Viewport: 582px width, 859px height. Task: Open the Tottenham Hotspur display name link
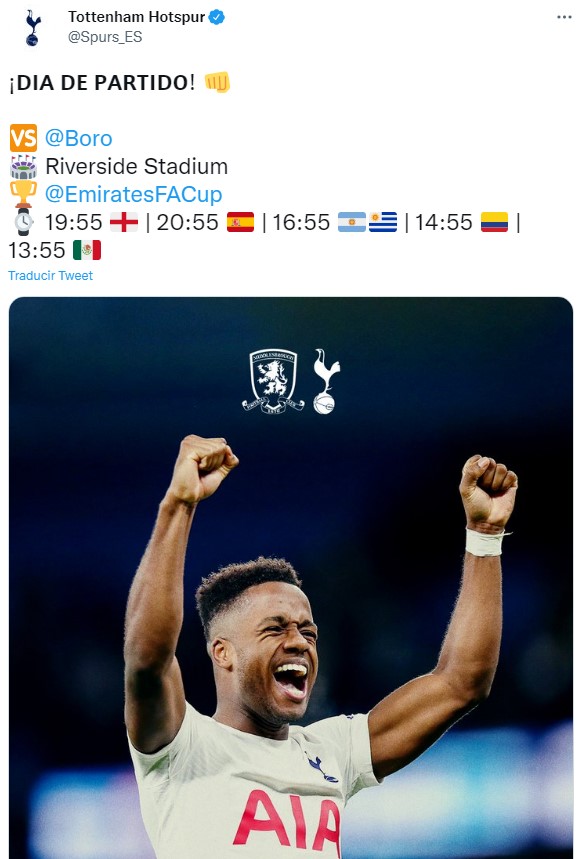(x=136, y=18)
